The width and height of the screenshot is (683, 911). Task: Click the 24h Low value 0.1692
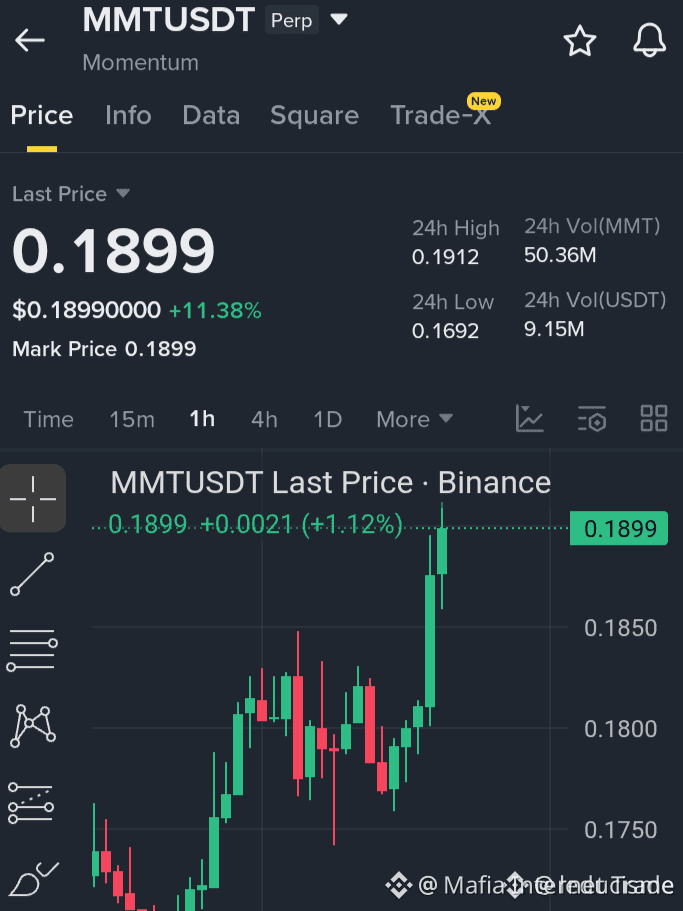coord(445,331)
